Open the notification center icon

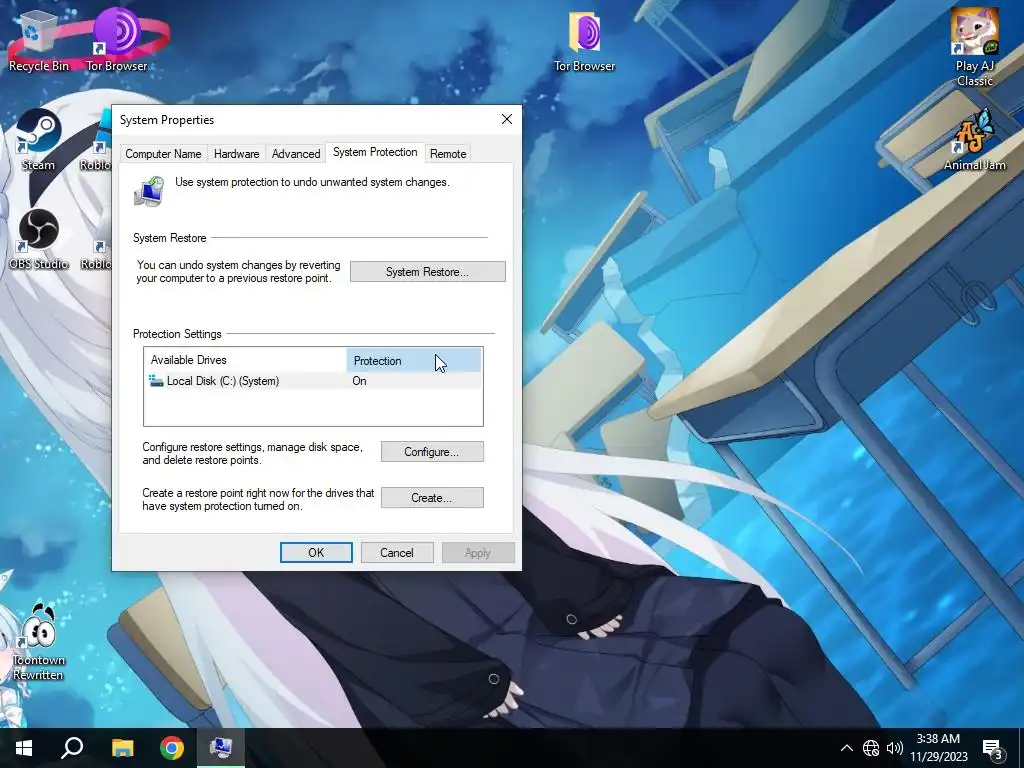pos(993,749)
